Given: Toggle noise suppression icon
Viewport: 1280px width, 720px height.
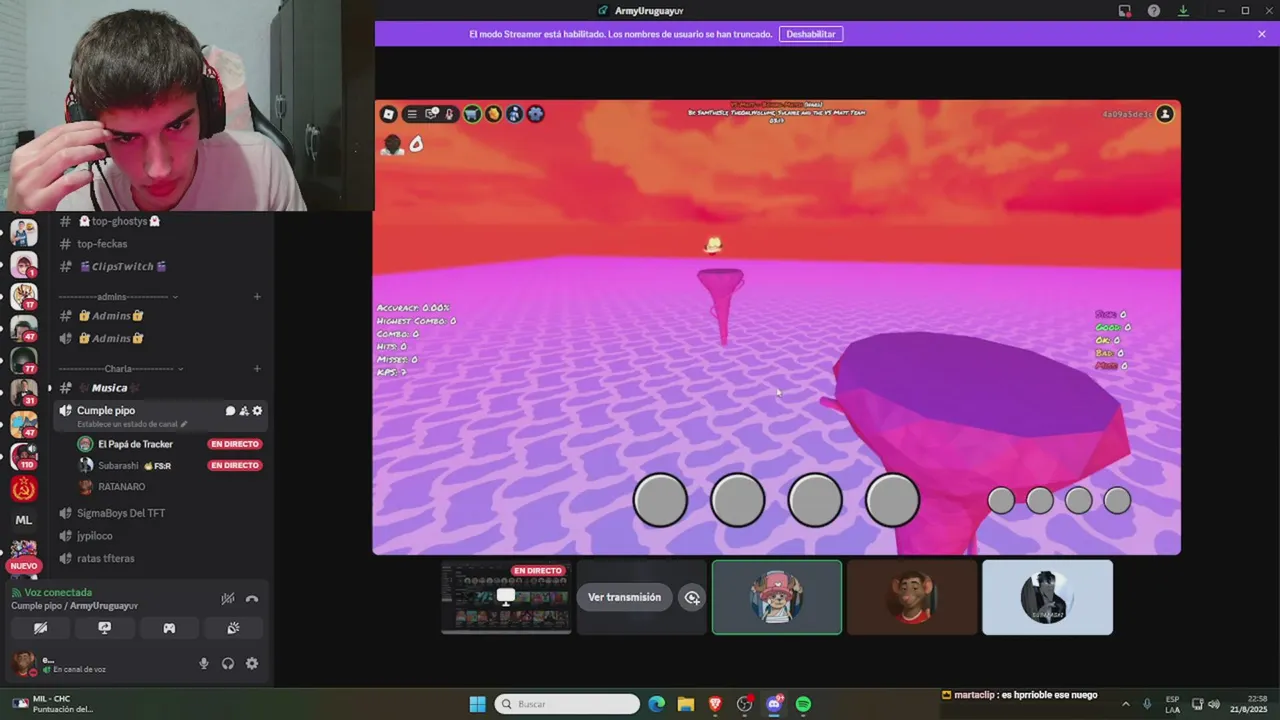Looking at the screenshot, I should pos(228,599).
